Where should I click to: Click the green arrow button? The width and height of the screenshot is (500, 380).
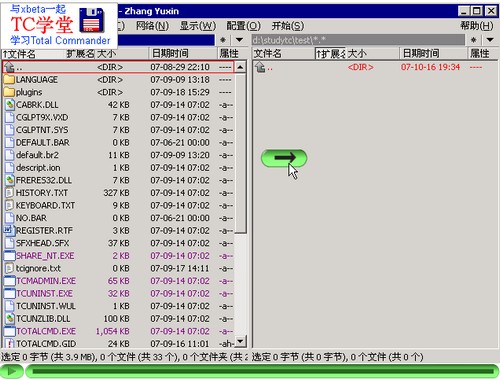click(x=284, y=158)
